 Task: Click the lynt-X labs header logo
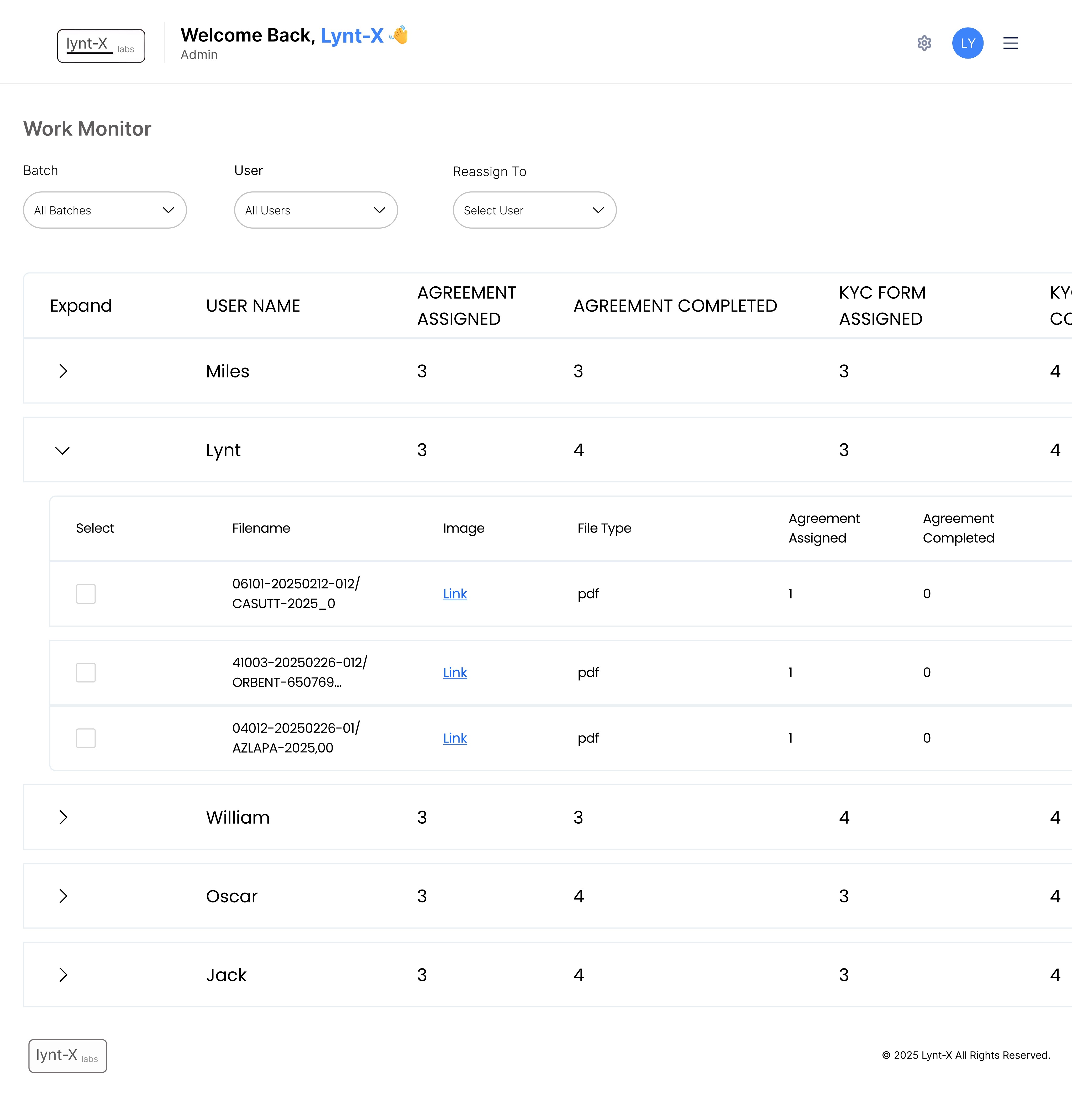coord(101,46)
